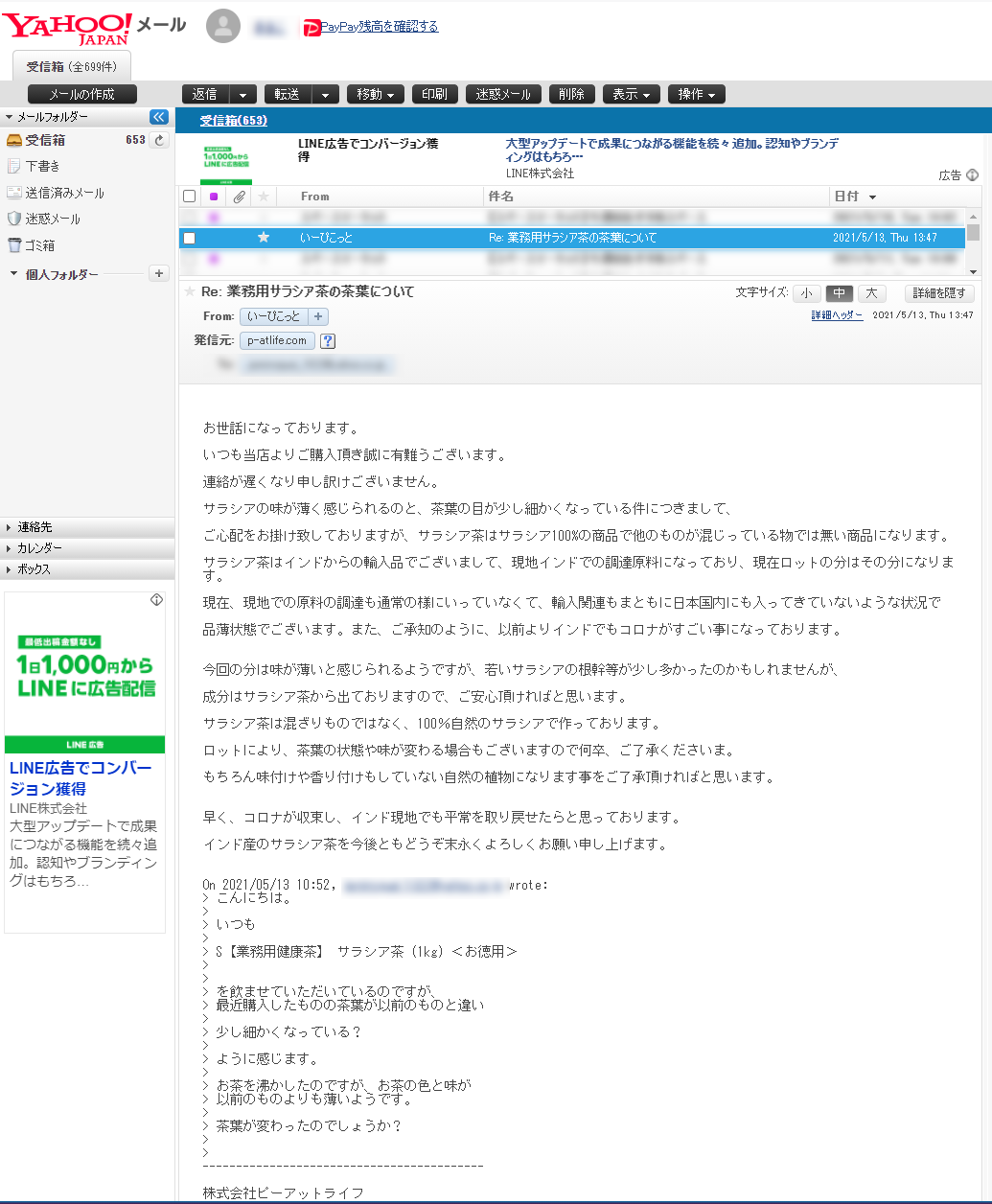Click the メールの作成 compose button

pos(82,94)
